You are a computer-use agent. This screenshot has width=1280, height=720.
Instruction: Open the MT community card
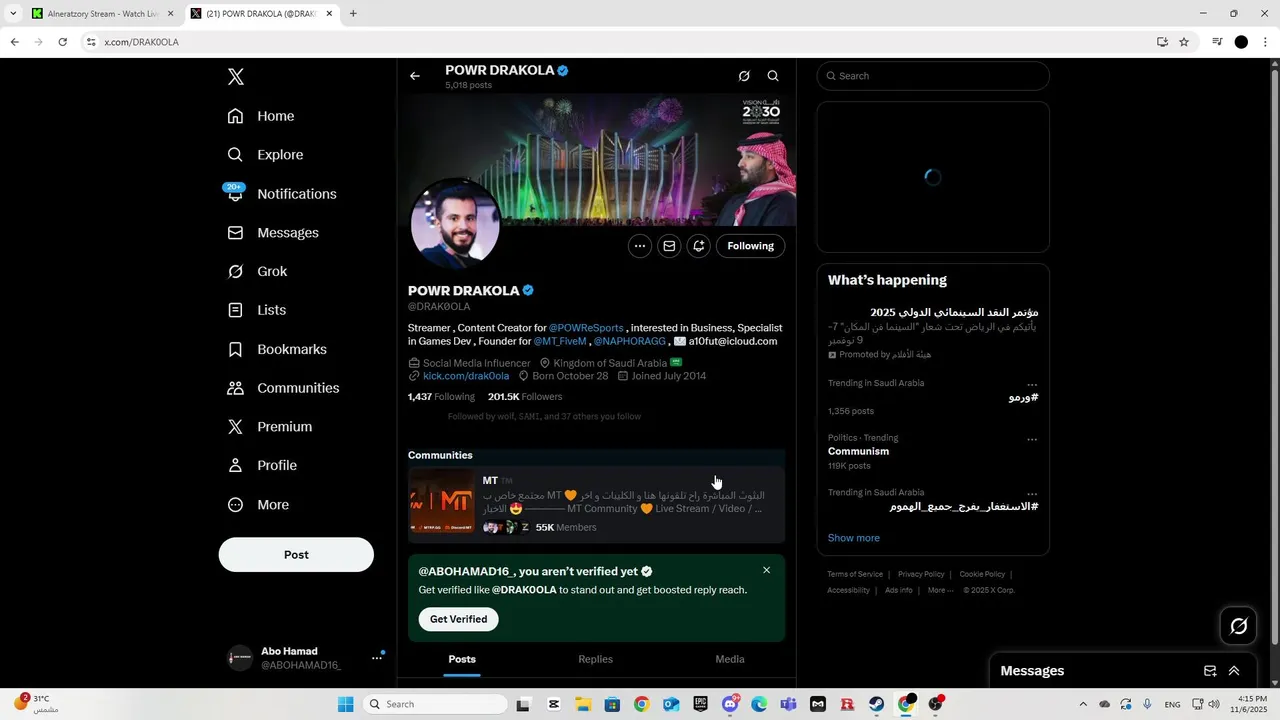point(597,504)
